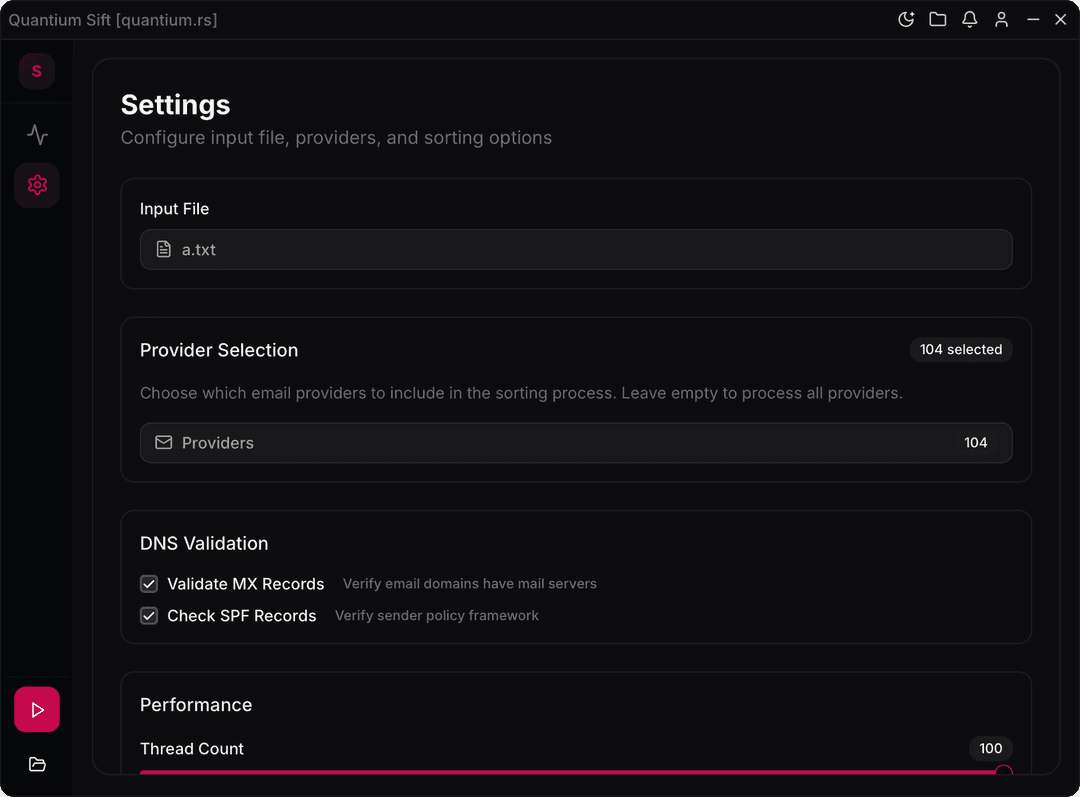Image resolution: width=1080 pixels, height=797 pixels.
Task: Start sorting with the pink play button
Action: coord(37,710)
